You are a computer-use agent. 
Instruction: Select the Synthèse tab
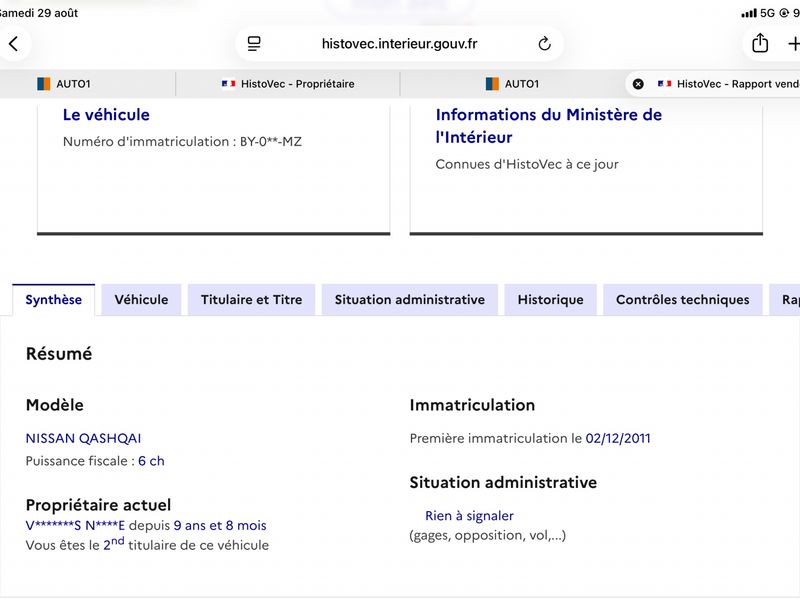[x=54, y=299]
